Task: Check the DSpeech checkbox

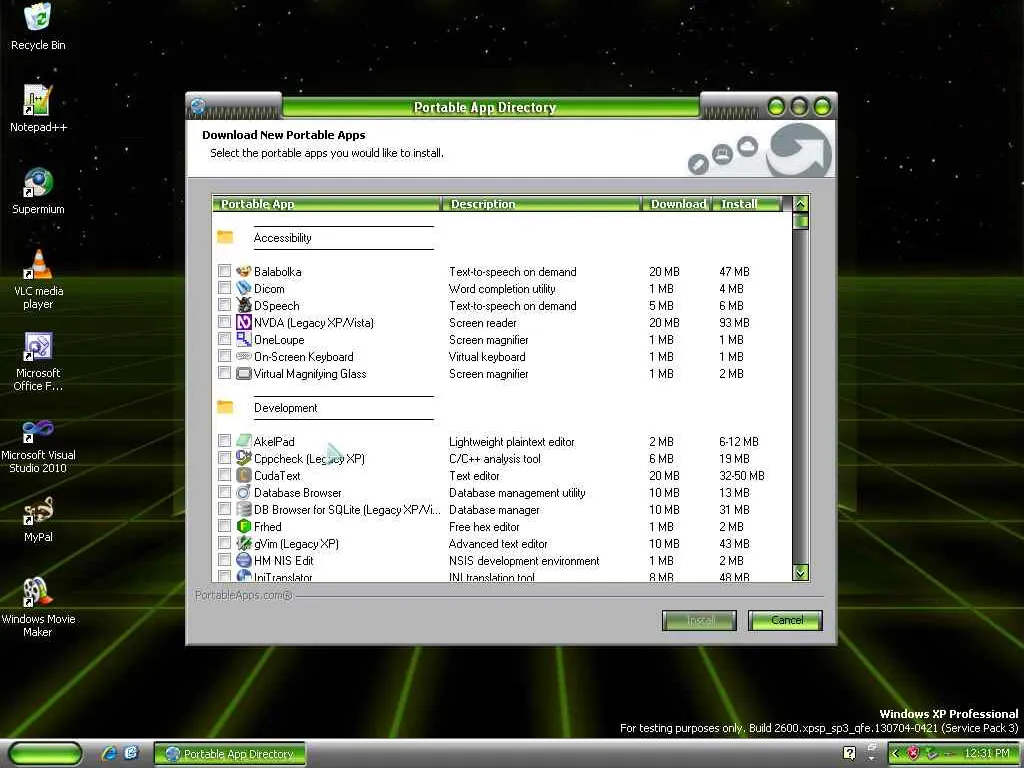Action: [224, 304]
